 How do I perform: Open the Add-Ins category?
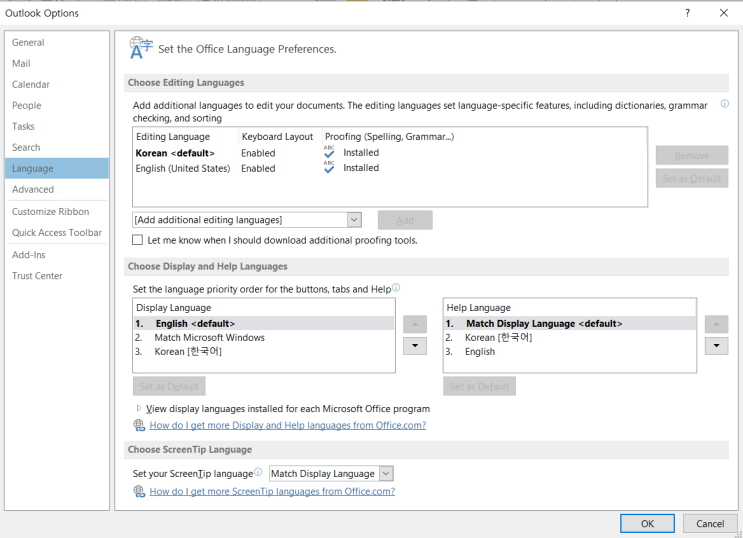click(x=57, y=255)
